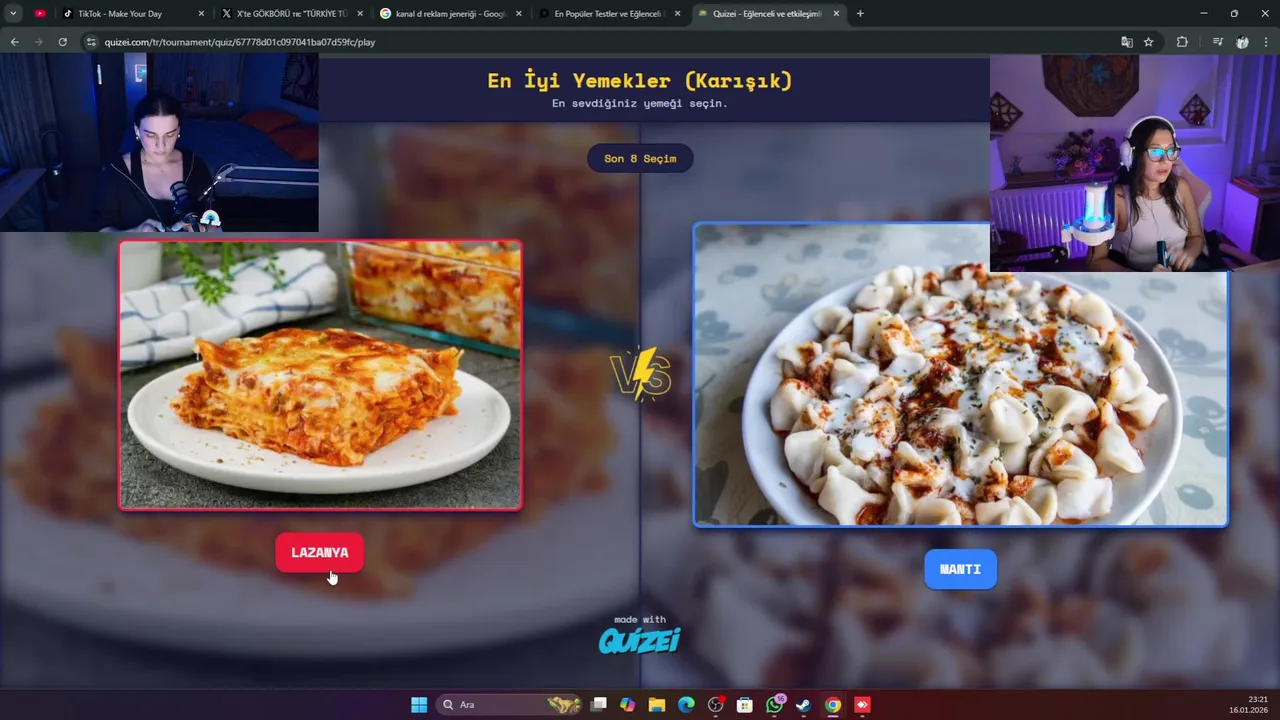Open OBS Studio from taskbar

pos(715,705)
